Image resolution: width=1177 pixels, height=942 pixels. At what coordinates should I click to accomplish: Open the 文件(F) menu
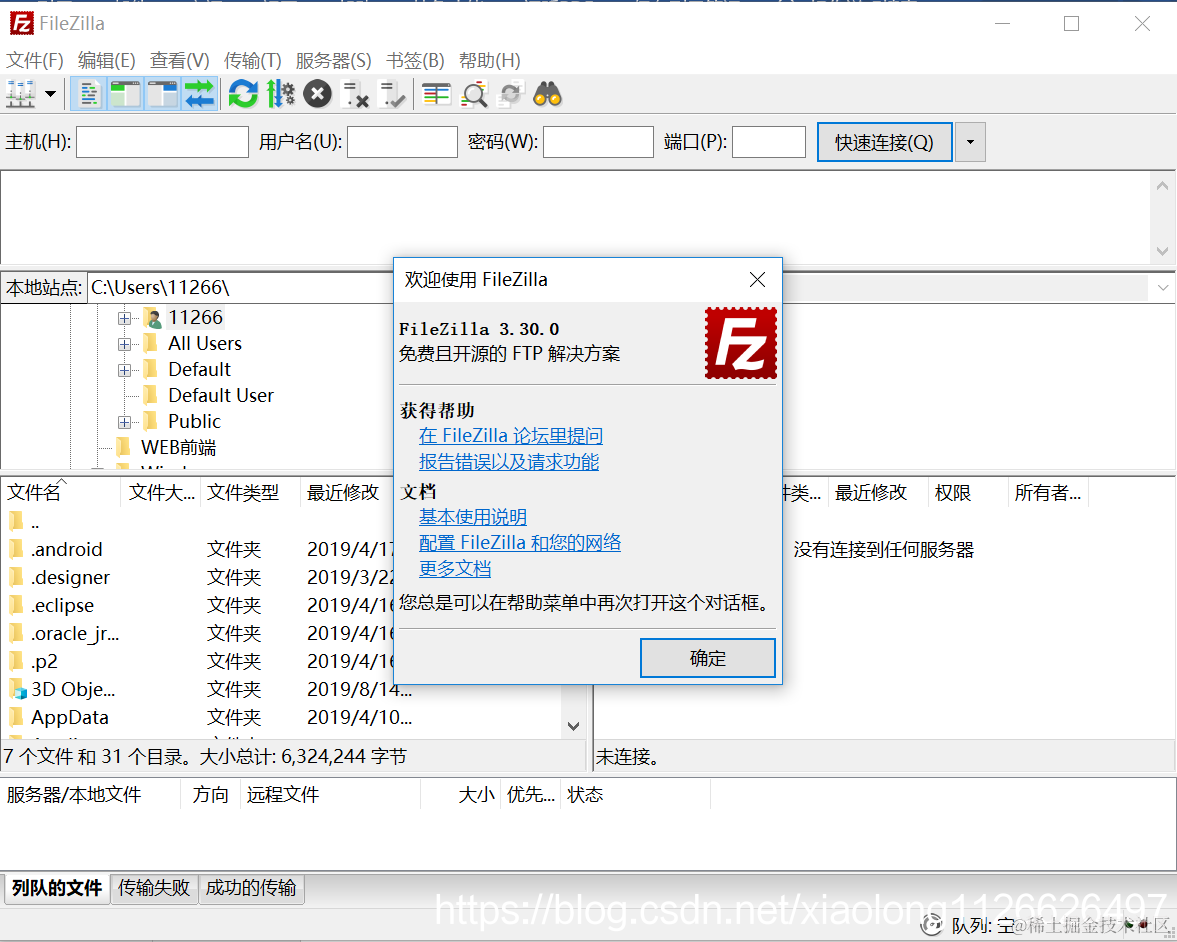coord(35,60)
